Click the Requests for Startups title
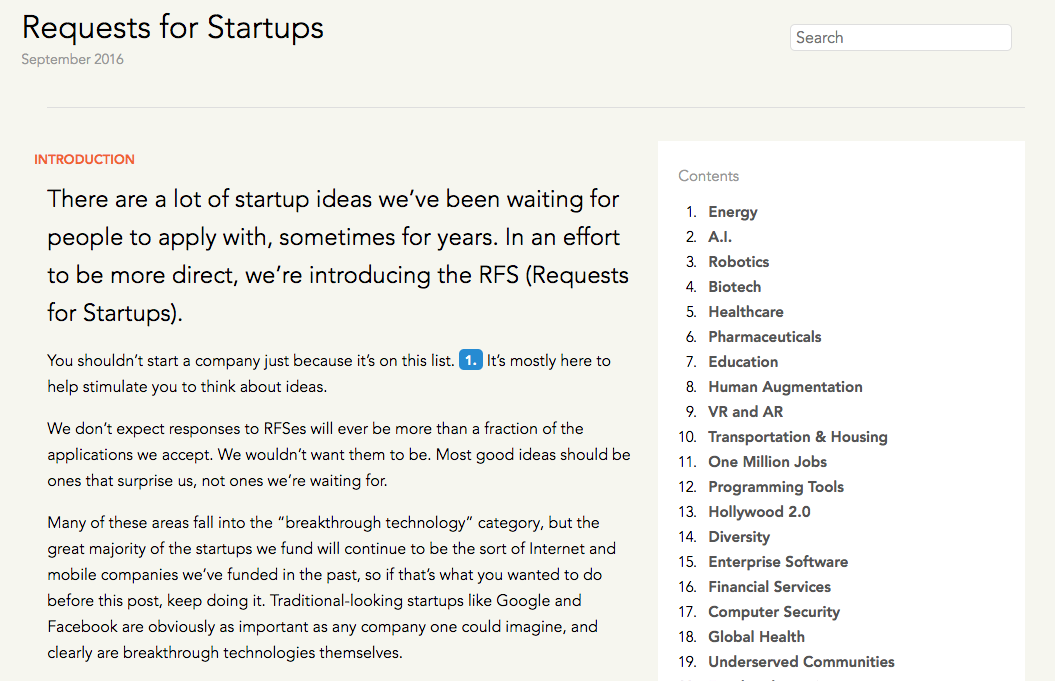The width and height of the screenshot is (1055, 681). point(173,27)
